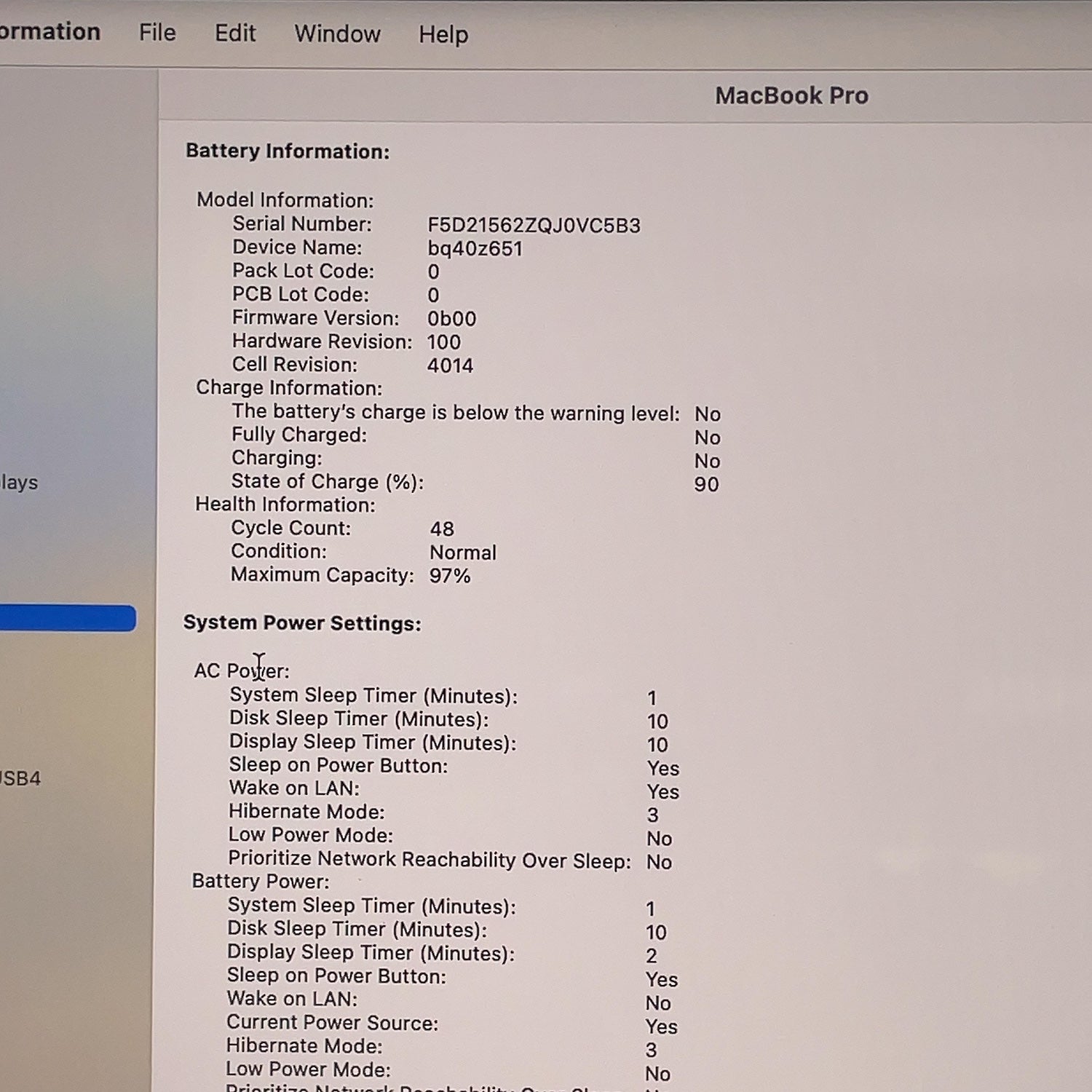Click the MacBook Pro window title

[791, 95]
